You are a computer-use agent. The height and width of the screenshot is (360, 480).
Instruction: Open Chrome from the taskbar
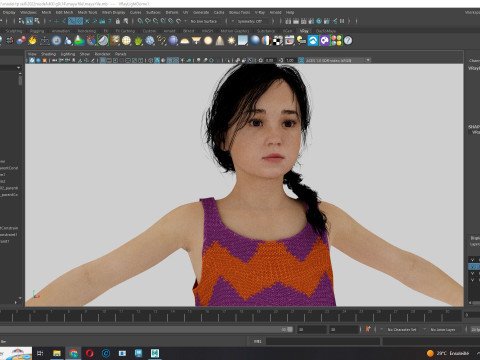[74, 353]
